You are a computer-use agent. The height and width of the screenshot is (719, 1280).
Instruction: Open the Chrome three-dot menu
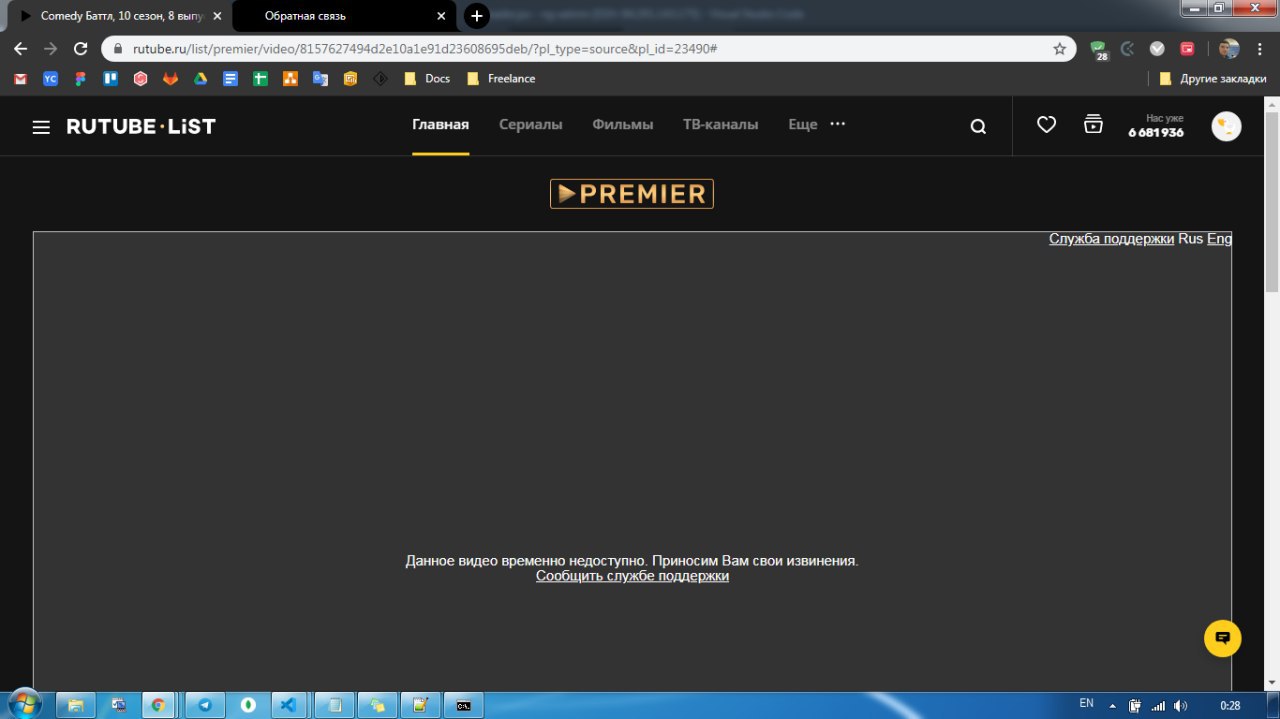tap(1261, 48)
